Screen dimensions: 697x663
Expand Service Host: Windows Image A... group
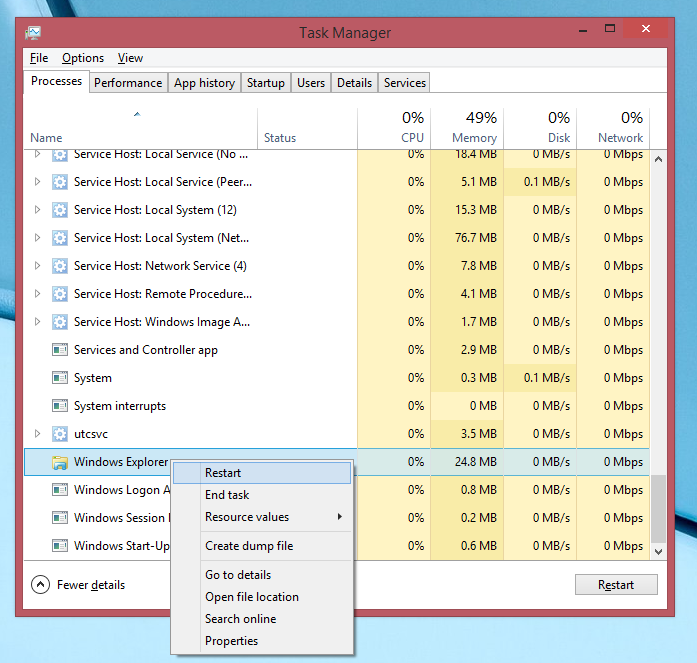[x=37, y=322]
